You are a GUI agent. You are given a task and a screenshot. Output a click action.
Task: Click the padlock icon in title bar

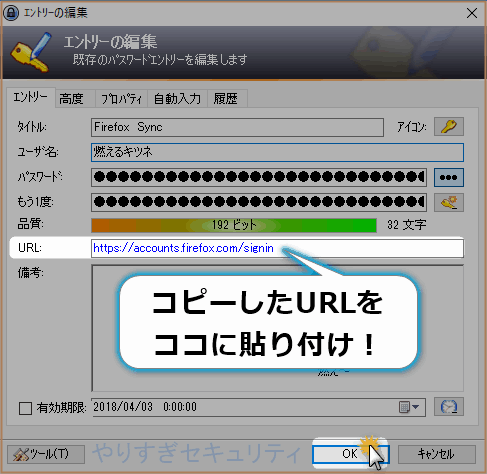(11, 13)
